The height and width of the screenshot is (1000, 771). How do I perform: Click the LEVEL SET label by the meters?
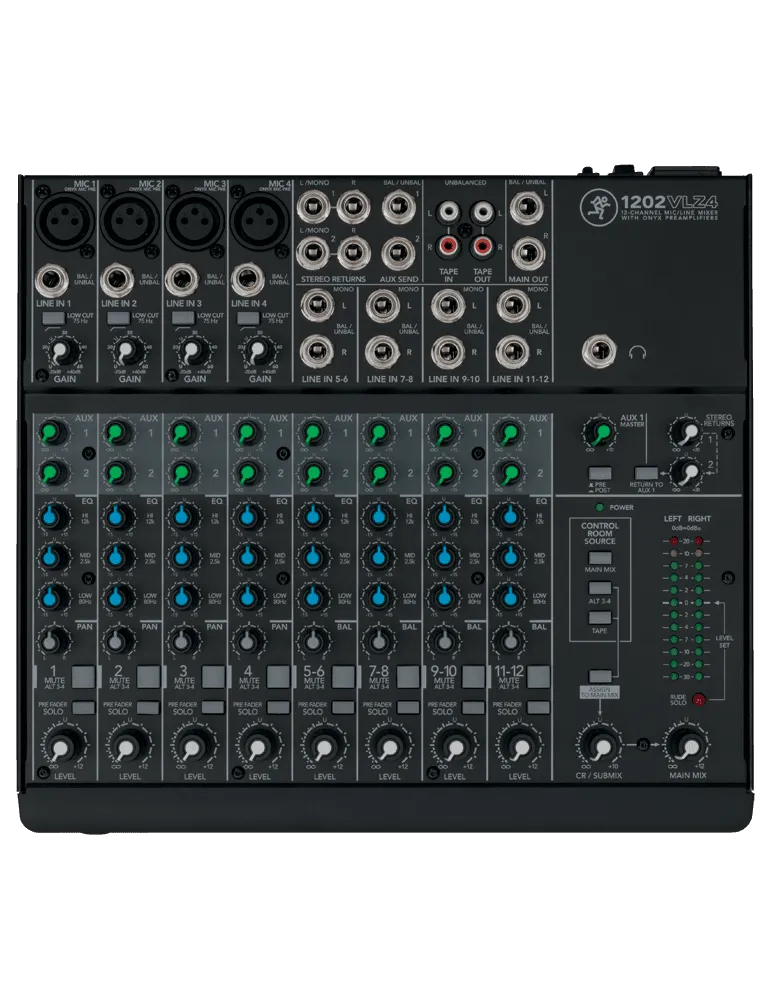(x=724, y=641)
